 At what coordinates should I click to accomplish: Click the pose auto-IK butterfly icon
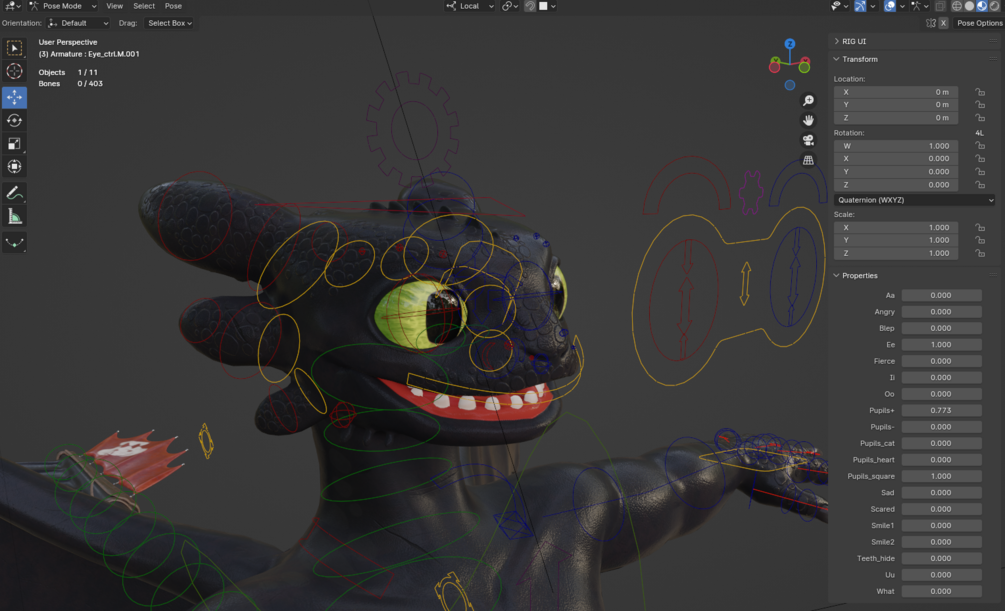coord(931,23)
